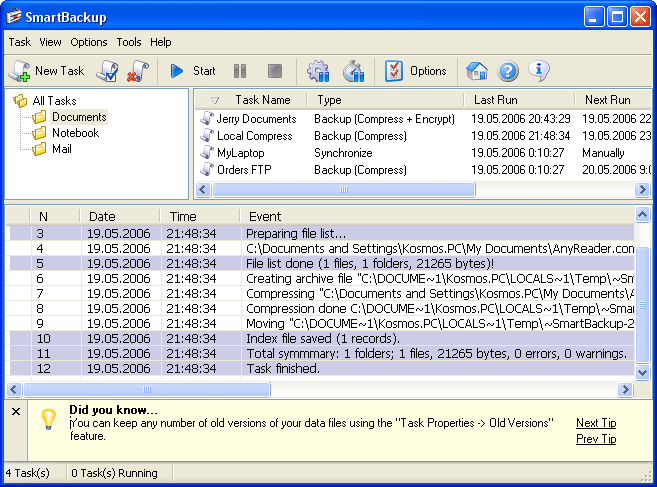Open the Help menu
The width and height of the screenshot is (657, 487).
pos(160,42)
